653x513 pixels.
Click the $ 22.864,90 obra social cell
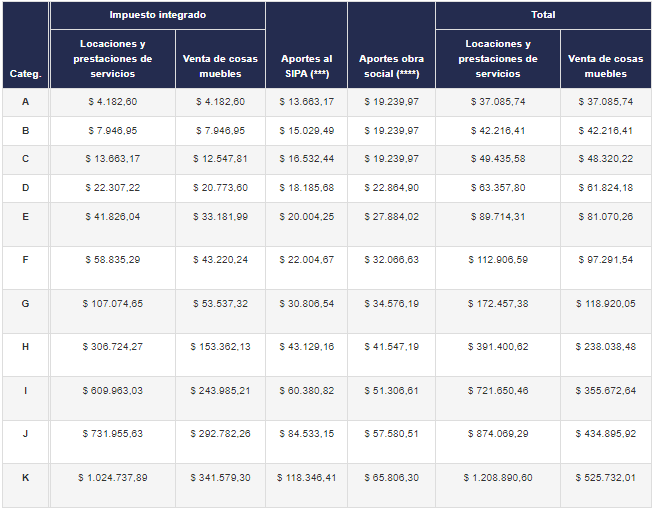[391, 188]
